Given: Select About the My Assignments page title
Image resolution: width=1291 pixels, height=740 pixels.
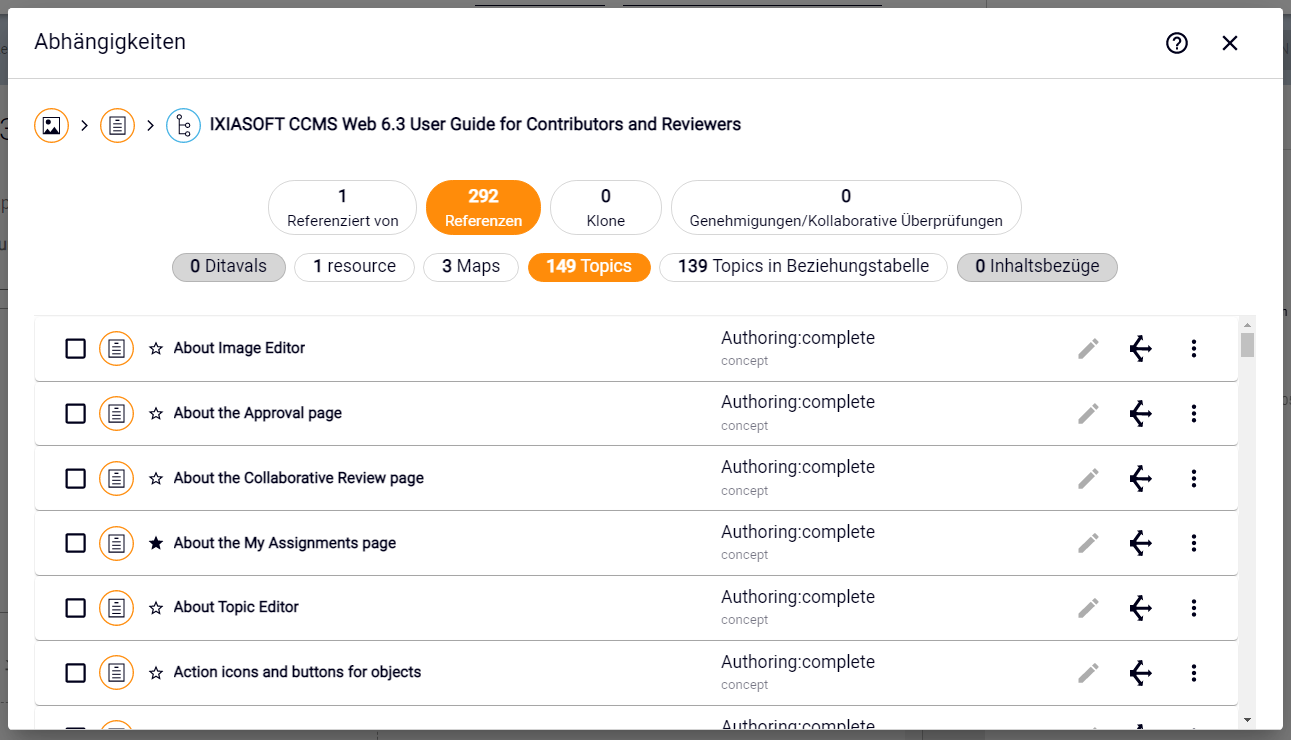Looking at the screenshot, I should pos(285,543).
